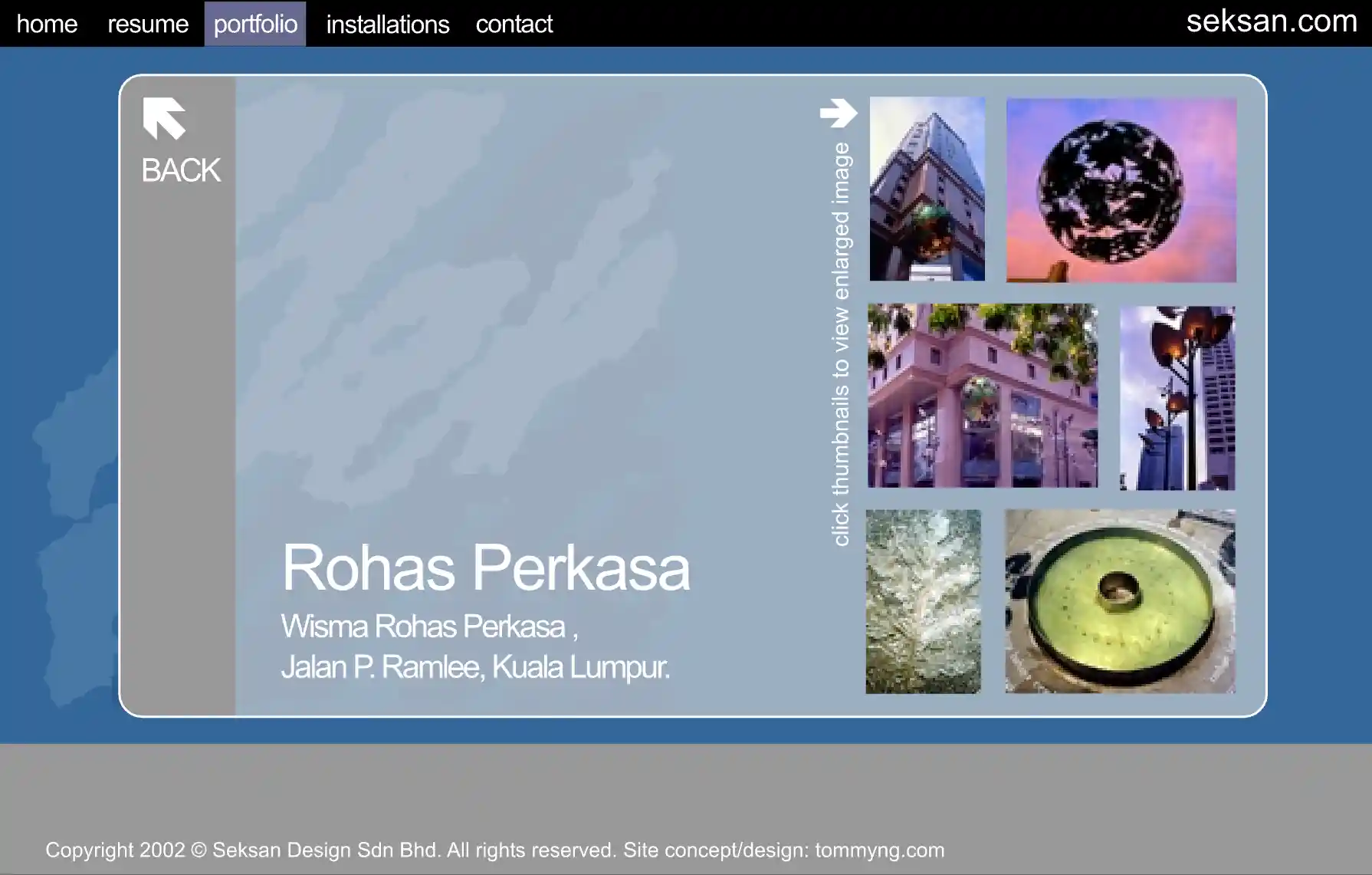
Task: Go to the resume page
Action: click(x=148, y=24)
